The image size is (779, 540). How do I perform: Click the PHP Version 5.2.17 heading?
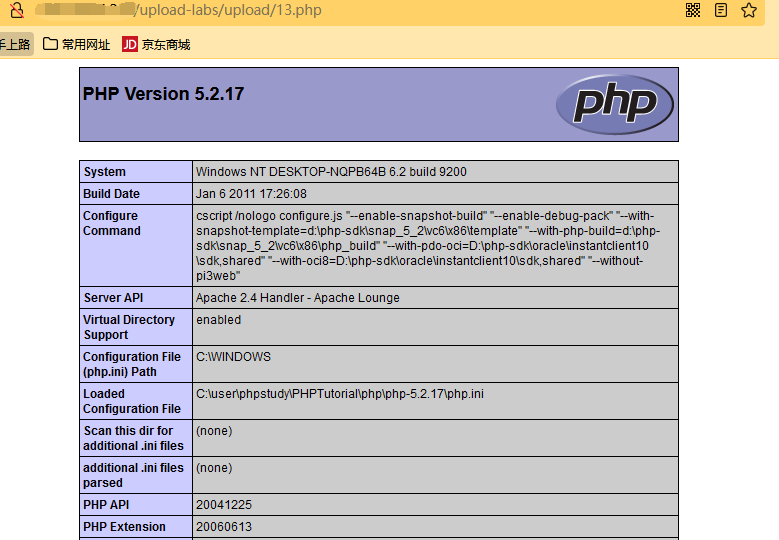pos(163,94)
